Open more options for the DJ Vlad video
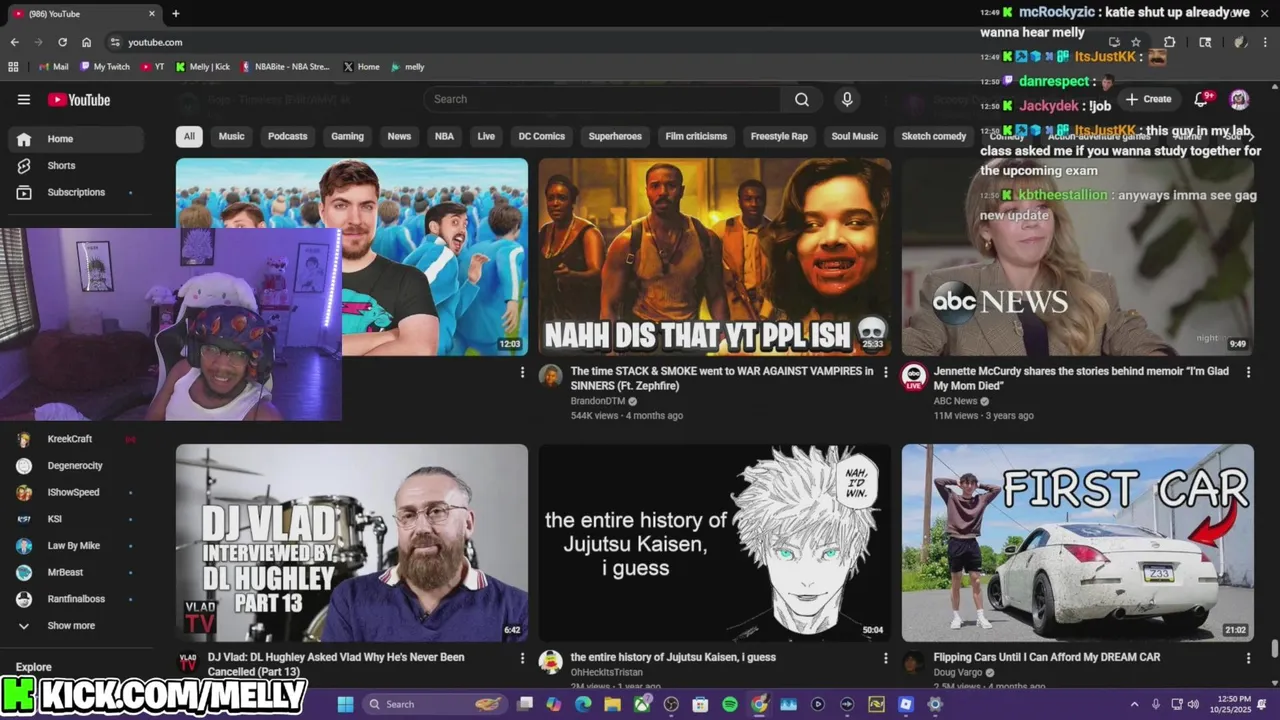This screenshot has height=720, width=1280. tap(522, 658)
